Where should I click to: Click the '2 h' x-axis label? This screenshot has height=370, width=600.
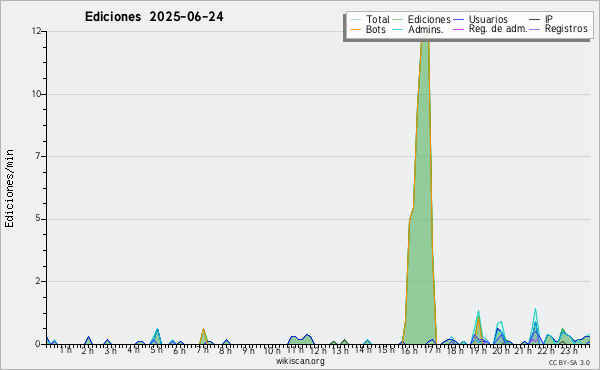tap(88, 350)
